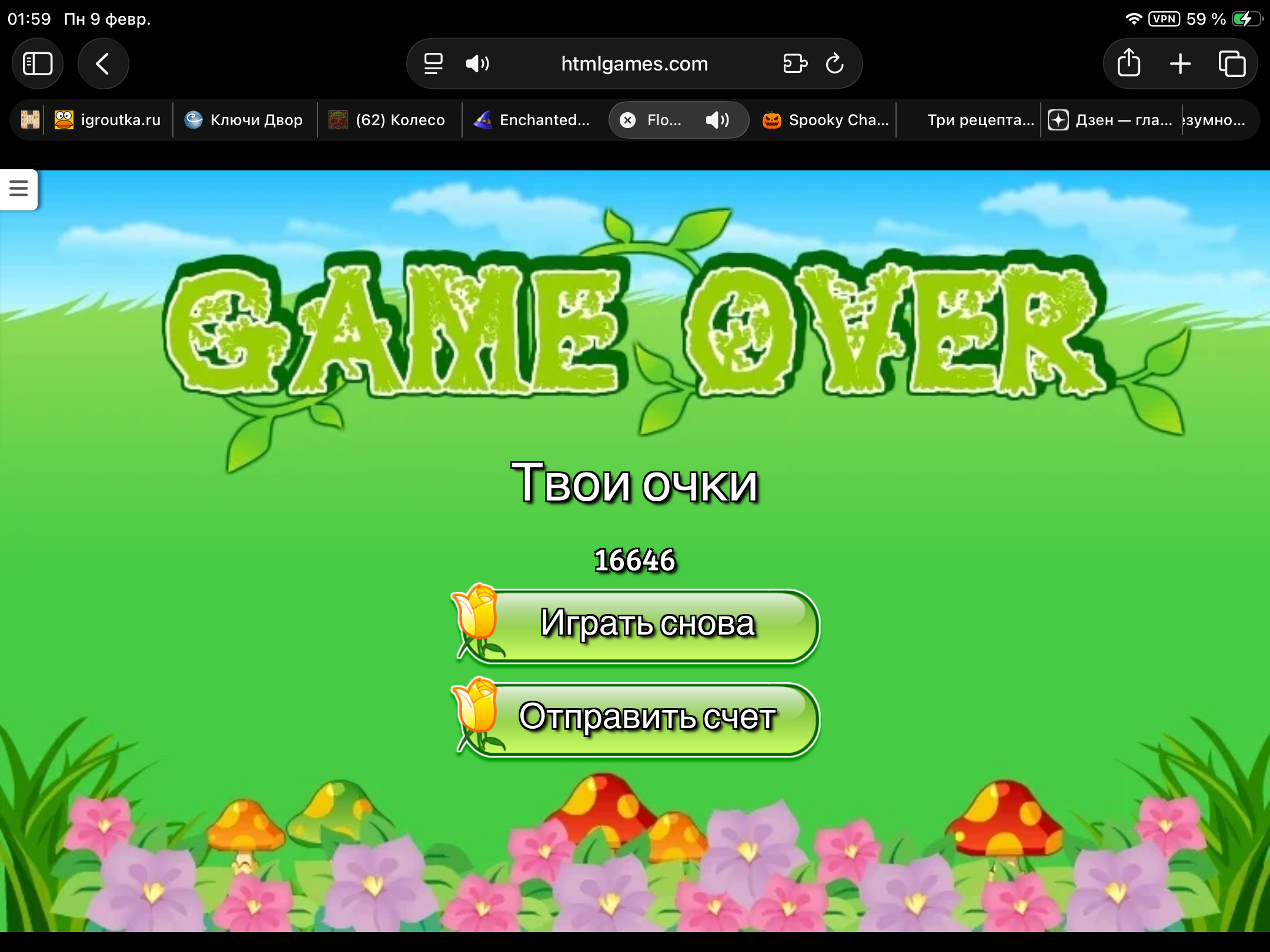The image size is (1270, 952).
Task: Mute the Flo... tab speaker
Action: [717, 120]
